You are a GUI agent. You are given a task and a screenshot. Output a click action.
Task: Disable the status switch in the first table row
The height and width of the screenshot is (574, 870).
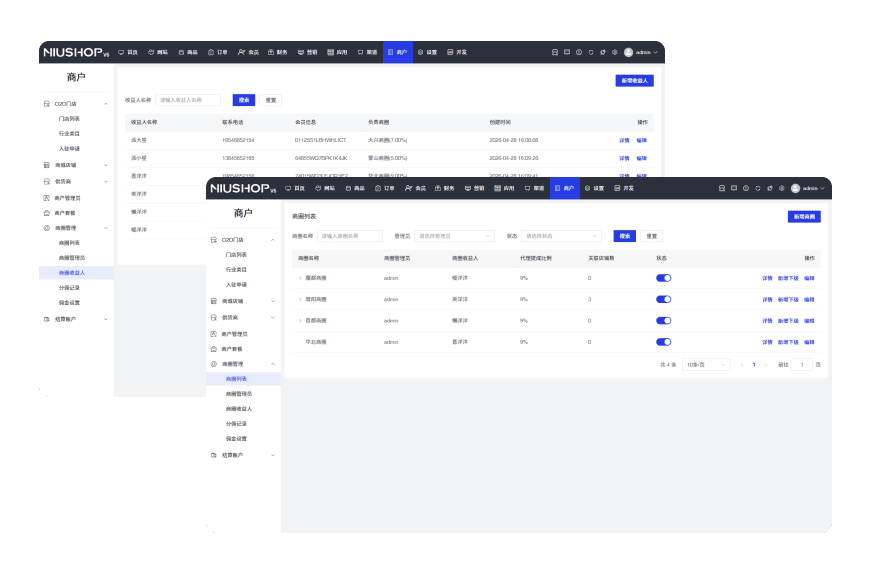[663, 278]
